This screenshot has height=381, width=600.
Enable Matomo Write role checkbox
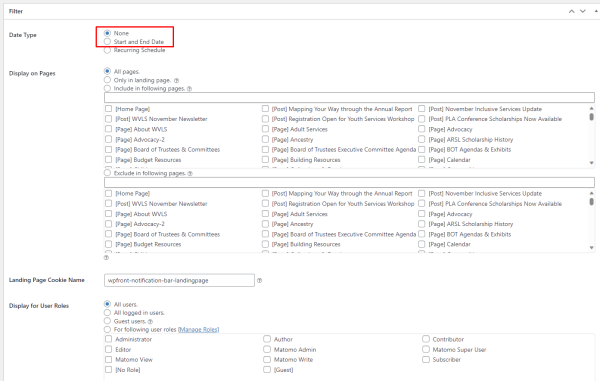[267, 360]
